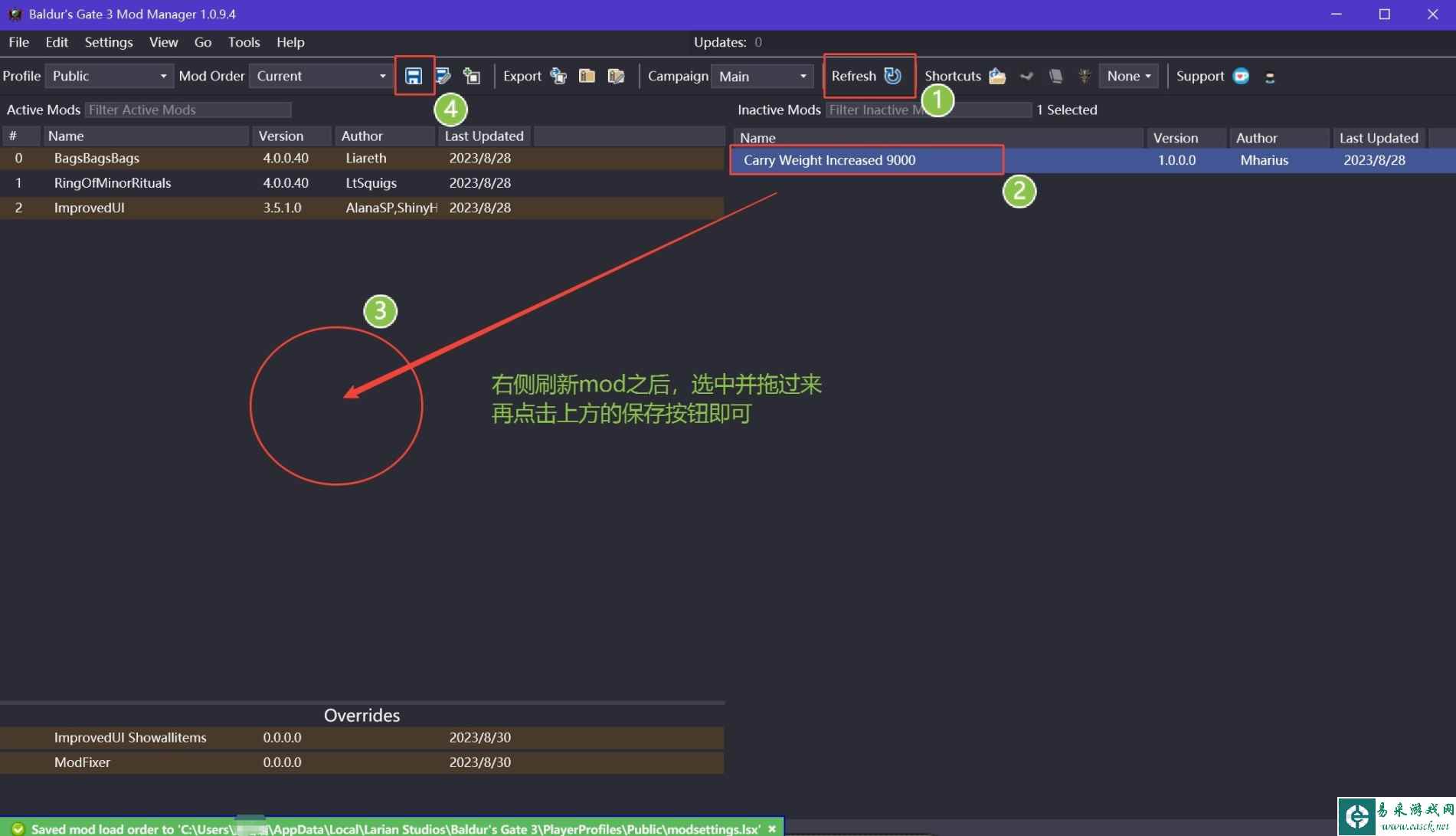The width and height of the screenshot is (1456, 836).
Task: Select the RingOfMinorRituals mod row
Action: 362,182
